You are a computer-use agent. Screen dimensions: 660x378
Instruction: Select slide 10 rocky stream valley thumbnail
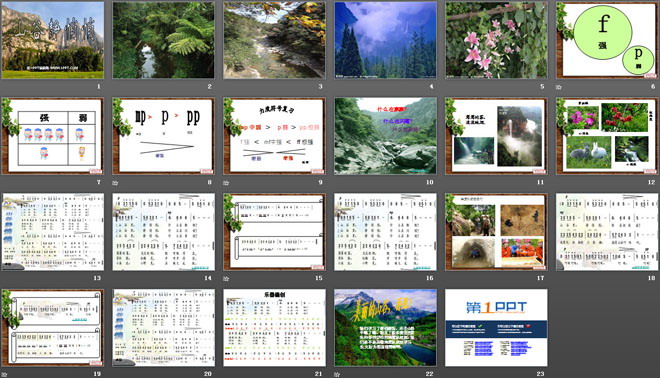coord(385,136)
